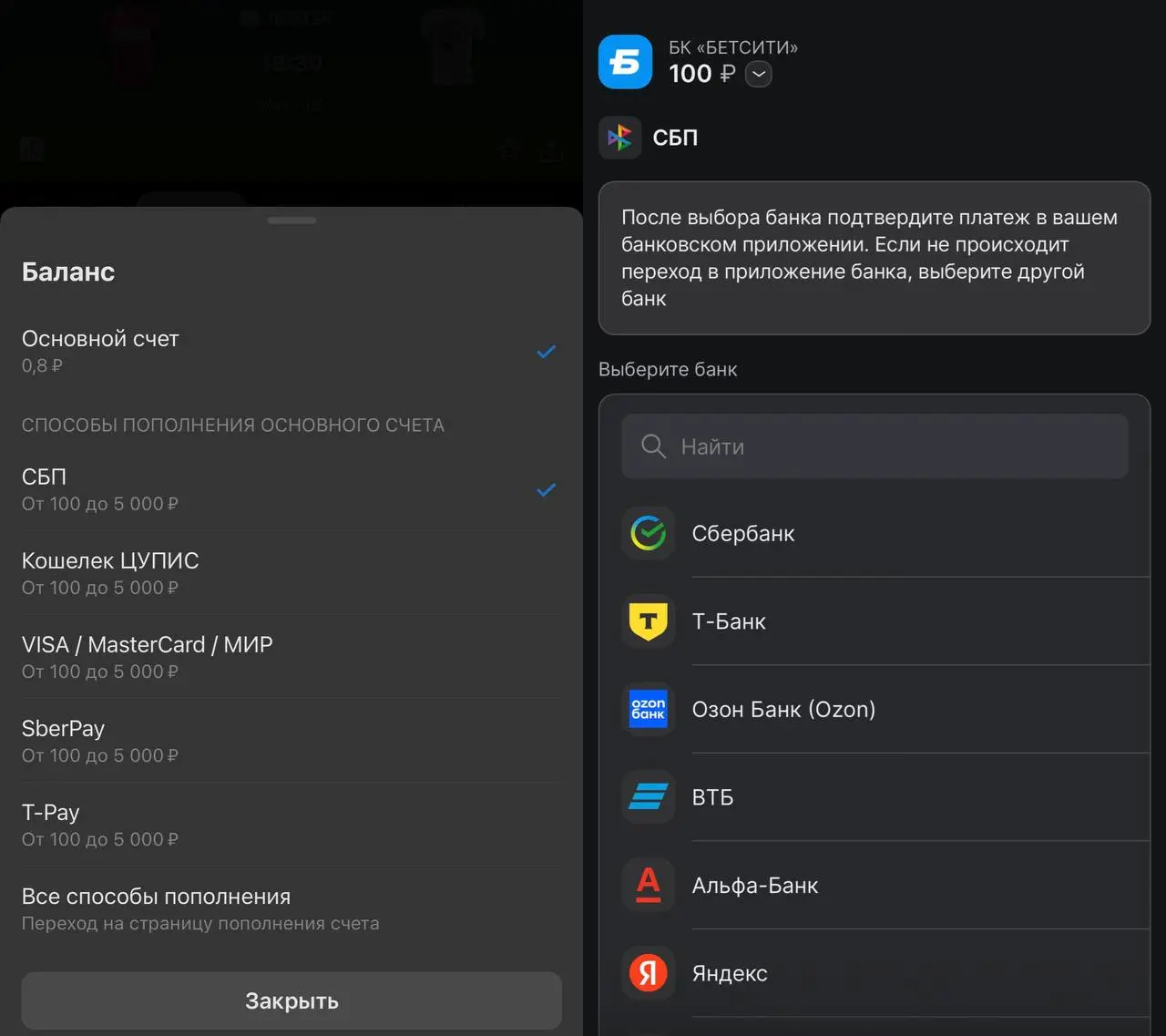The width and height of the screenshot is (1166, 1036).
Task: Choose T-Pay deposit method
Action: [x=291, y=825]
